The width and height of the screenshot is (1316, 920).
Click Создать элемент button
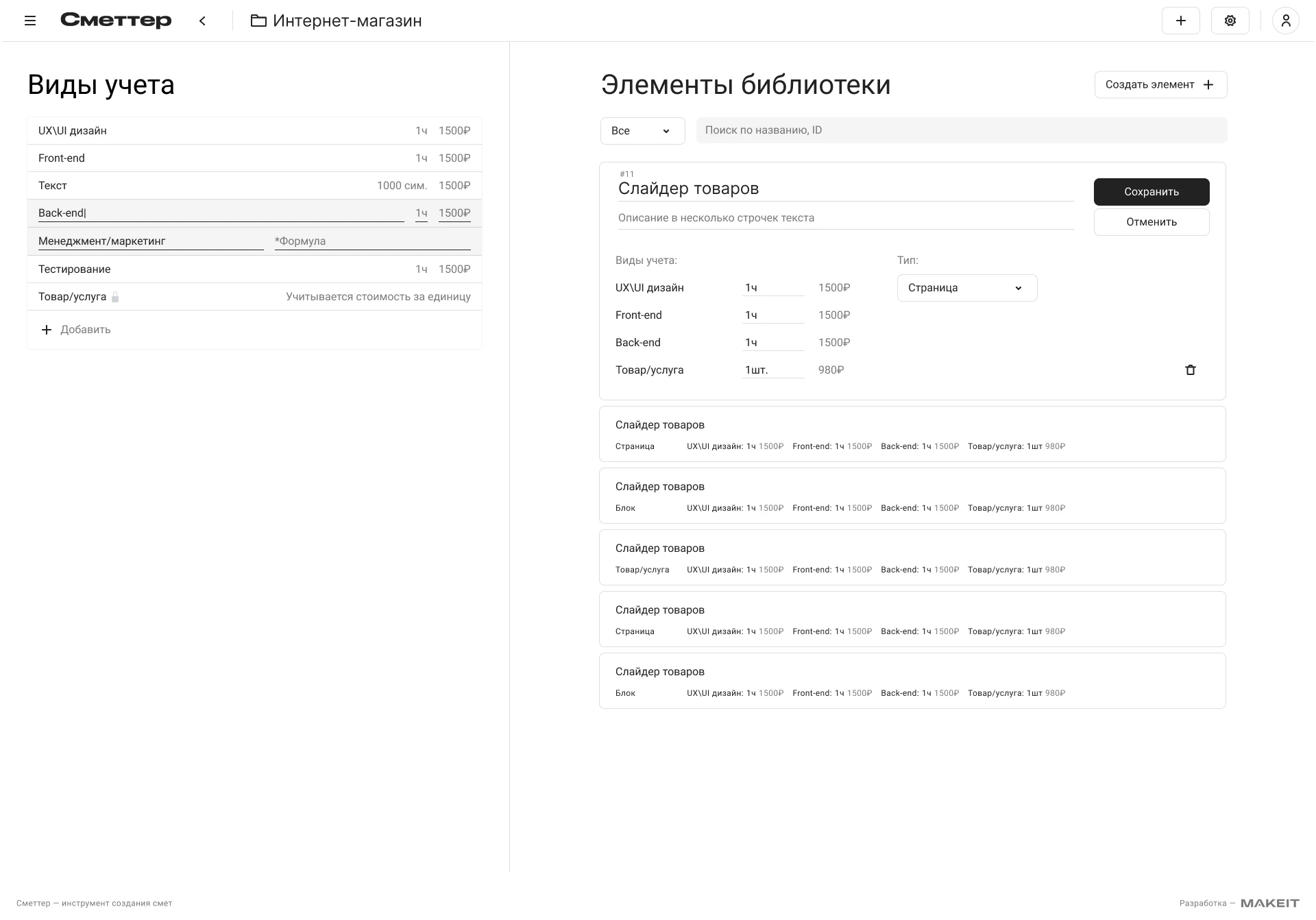click(1160, 84)
